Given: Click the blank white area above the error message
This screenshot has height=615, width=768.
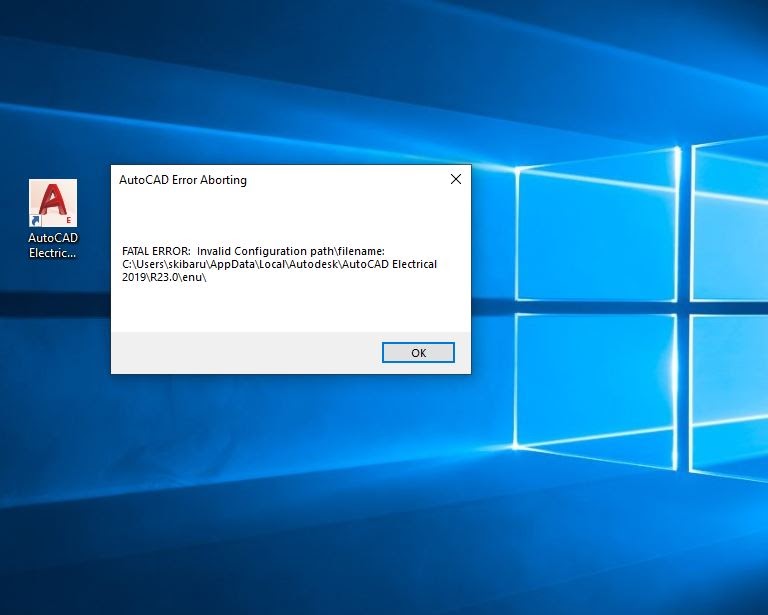Looking at the screenshot, I should pyautogui.click(x=290, y=215).
